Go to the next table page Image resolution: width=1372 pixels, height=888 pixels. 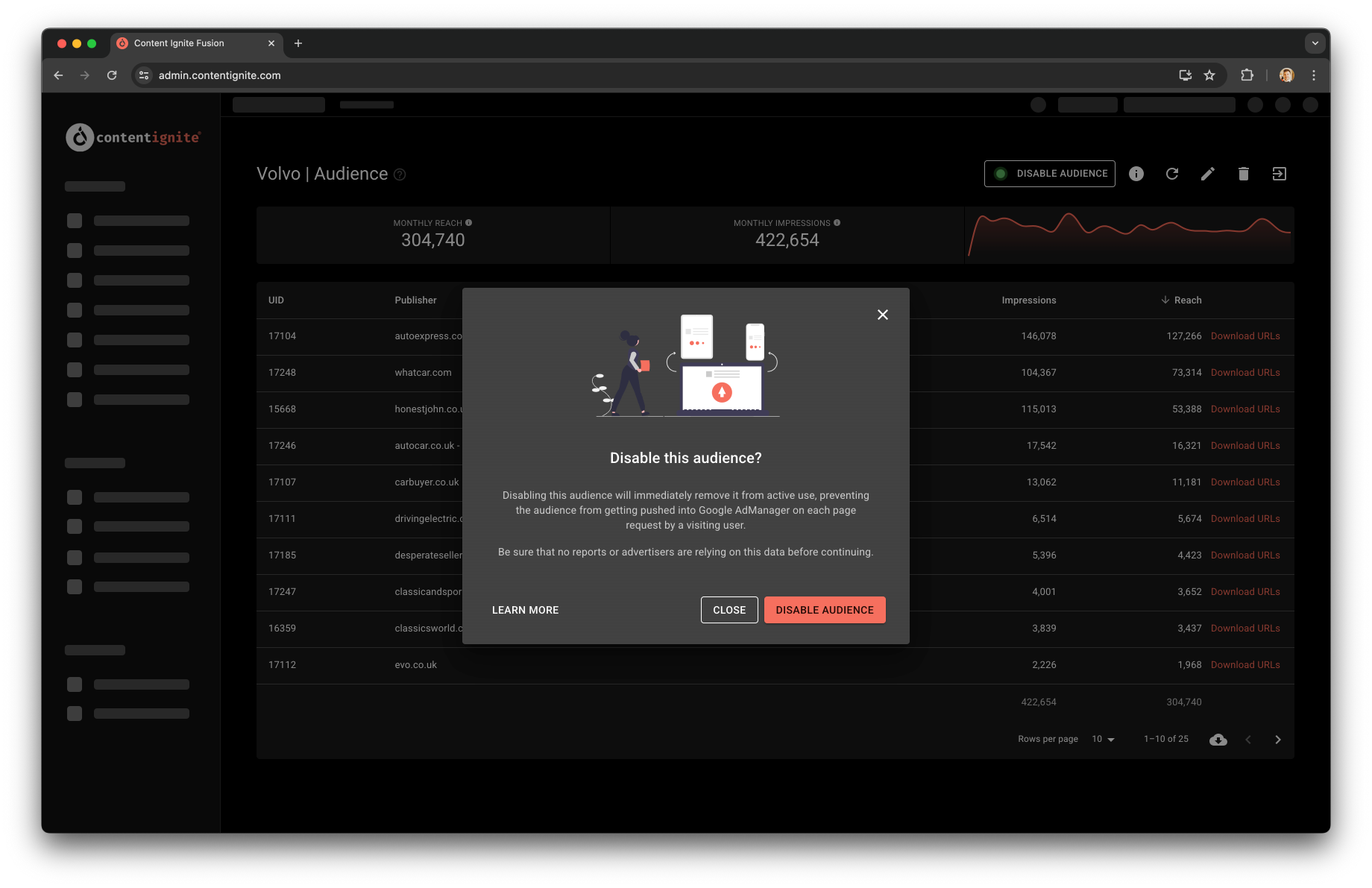coord(1278,740)
